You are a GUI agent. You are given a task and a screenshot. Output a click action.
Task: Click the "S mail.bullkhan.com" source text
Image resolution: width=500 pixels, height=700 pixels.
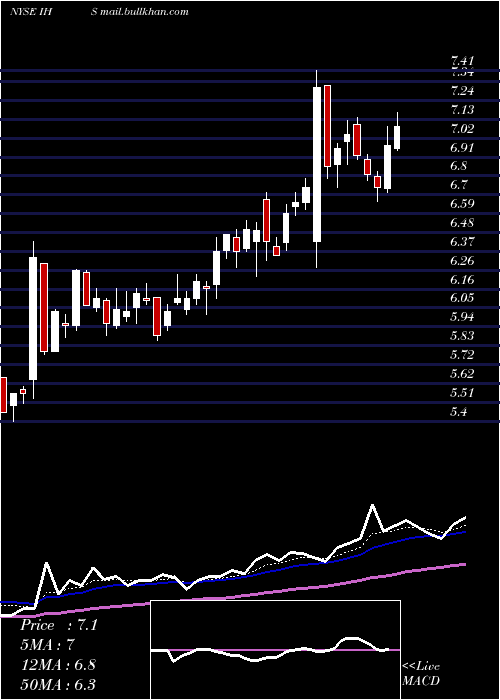click(140, 12)
